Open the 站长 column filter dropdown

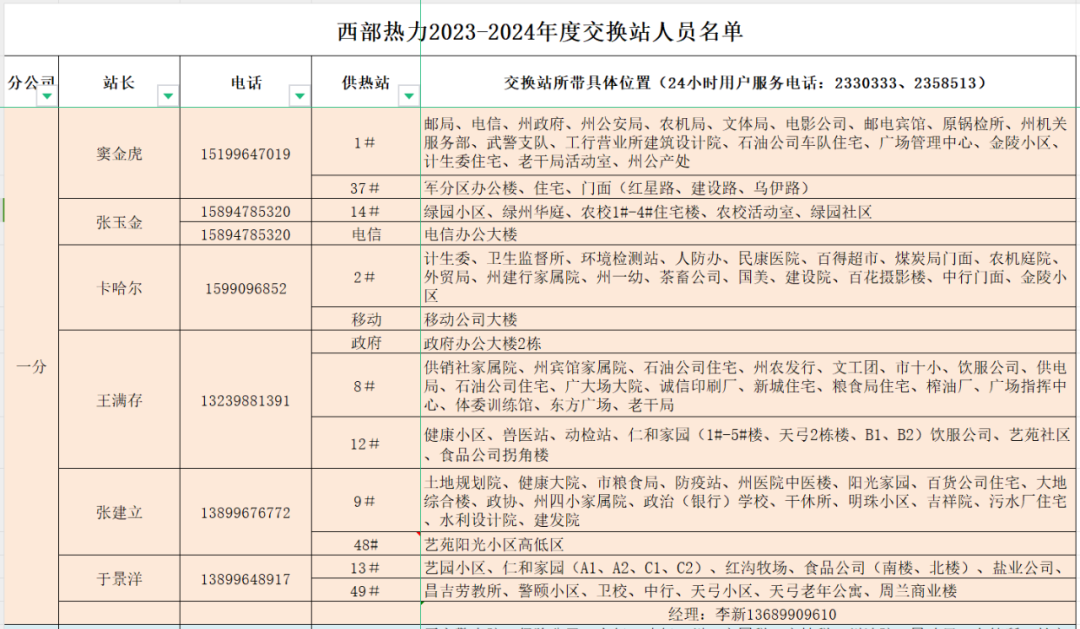click(x=168, y=96)
